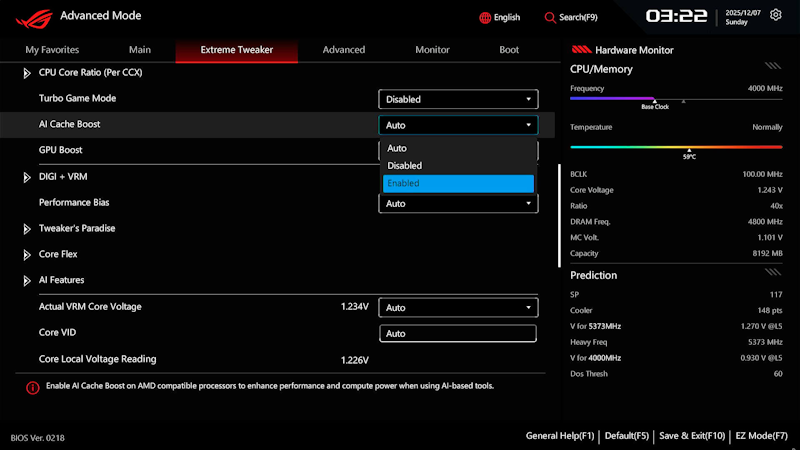Click the Hardware Monitor stripes icon
The width and height of the screenshot is (800, 450).
point(581,49)
